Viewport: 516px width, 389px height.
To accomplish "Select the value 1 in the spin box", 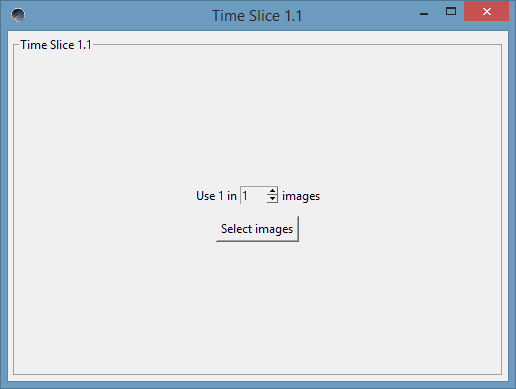I will [x=245, y=196].
